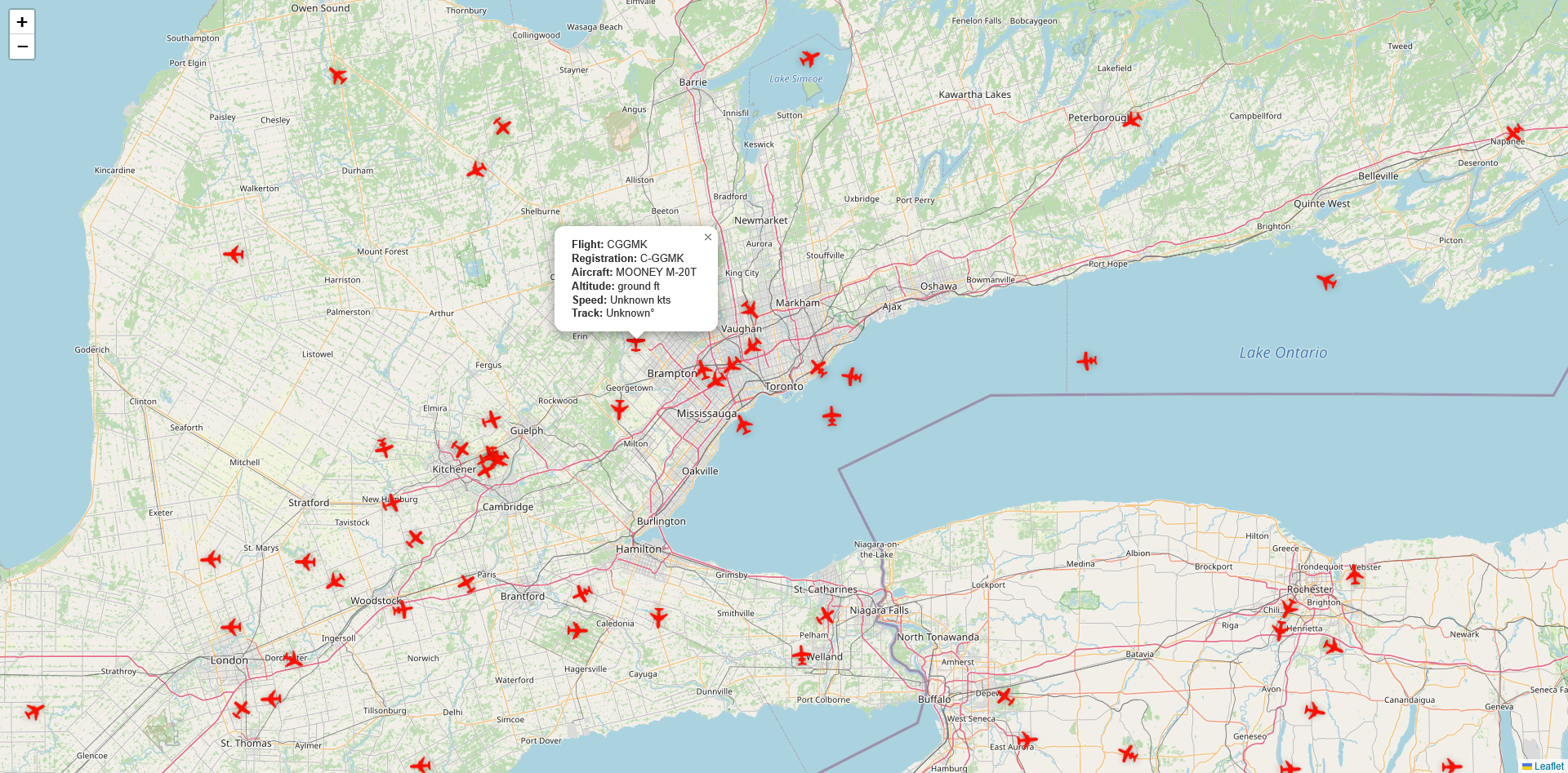Select the aircraft over Lake Simcoe

coord(809,58)
